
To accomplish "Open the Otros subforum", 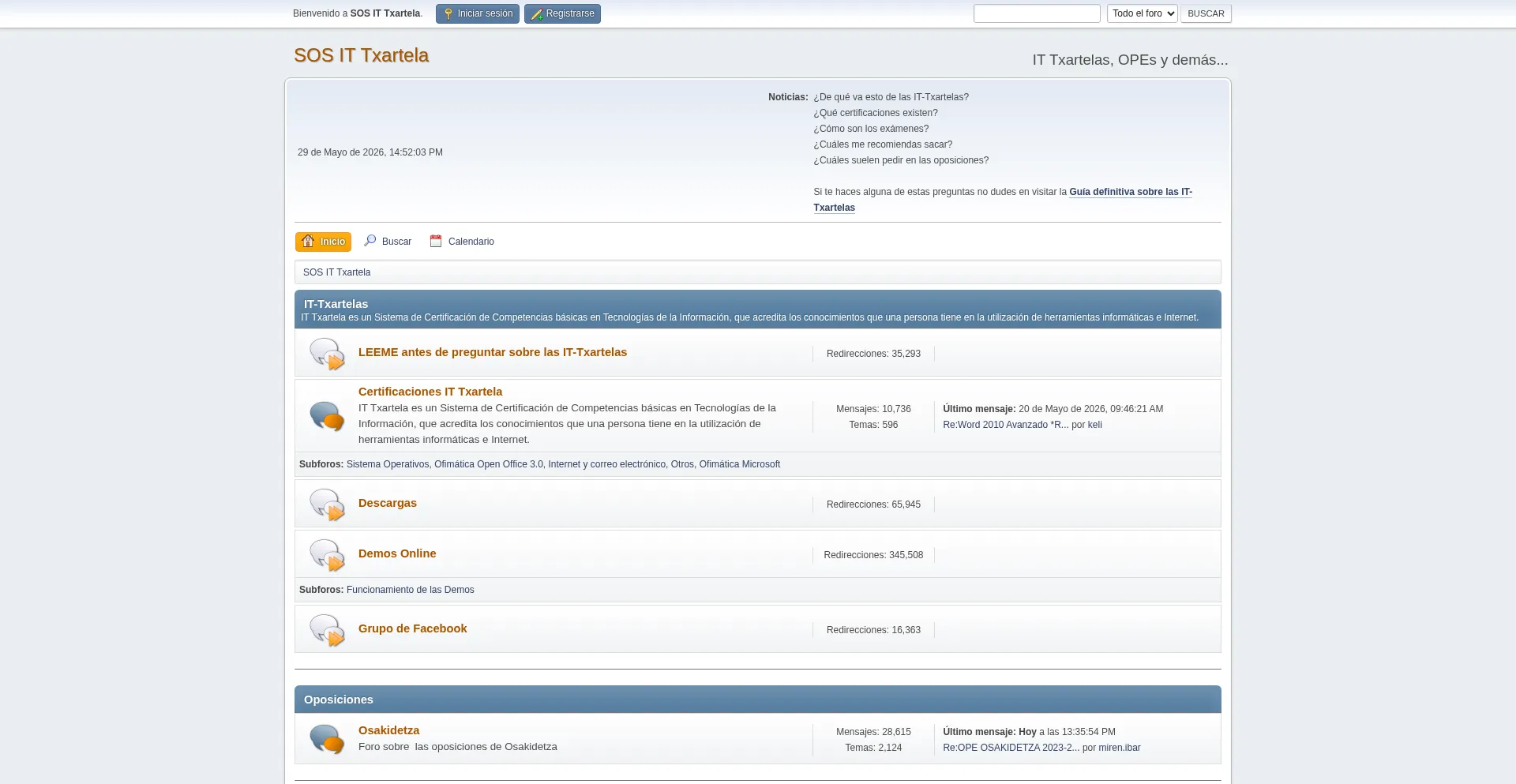I will (682, 464).
